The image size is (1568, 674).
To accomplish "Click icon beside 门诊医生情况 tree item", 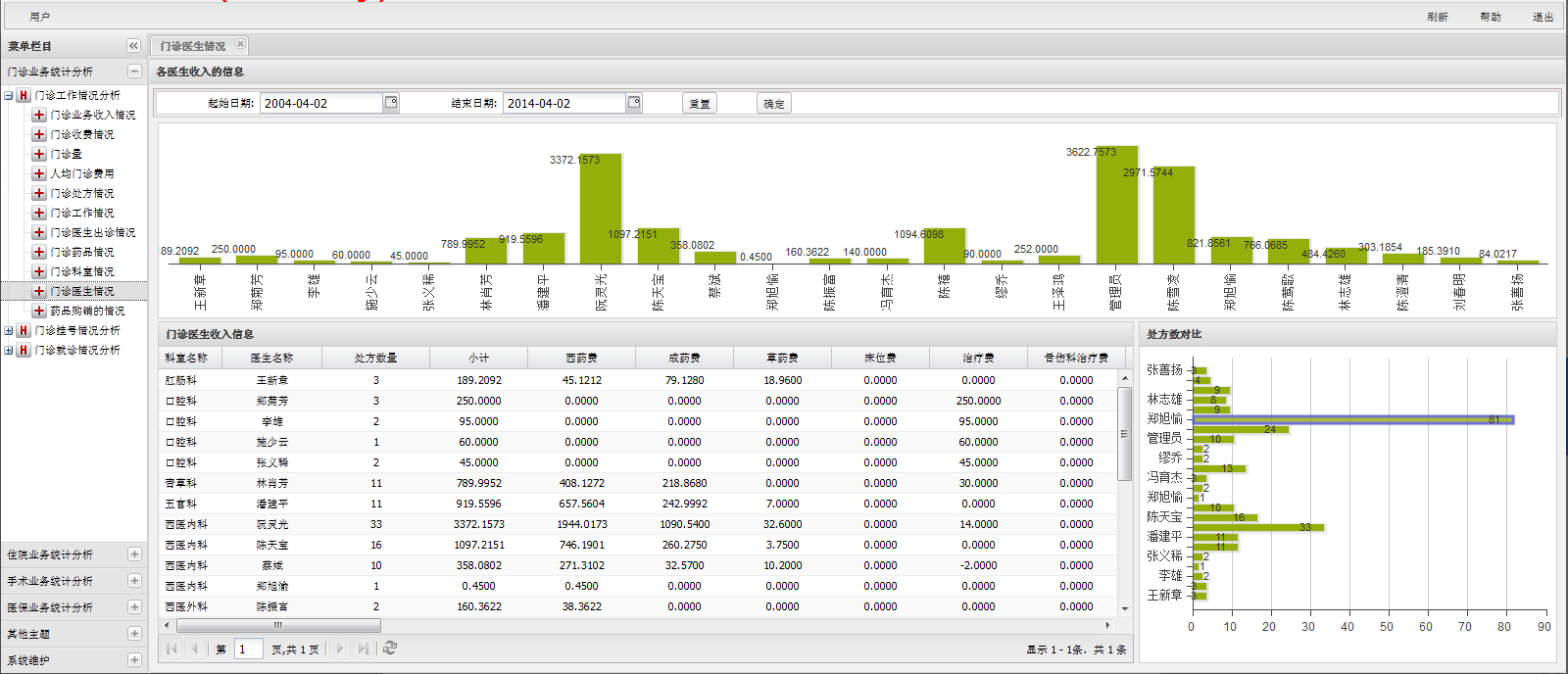I will (39, 291).
